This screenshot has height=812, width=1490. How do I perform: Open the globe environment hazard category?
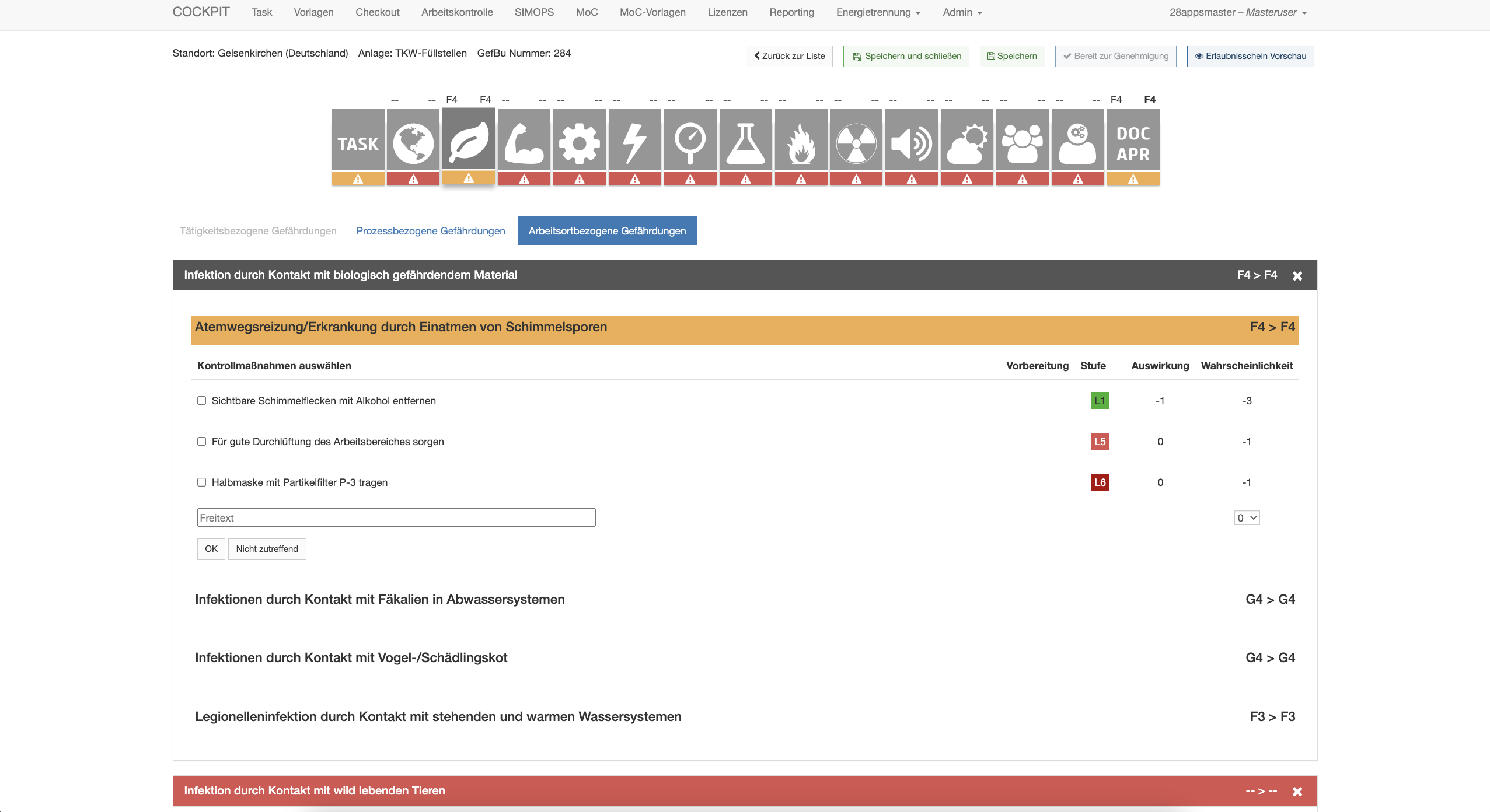point(413,143)
